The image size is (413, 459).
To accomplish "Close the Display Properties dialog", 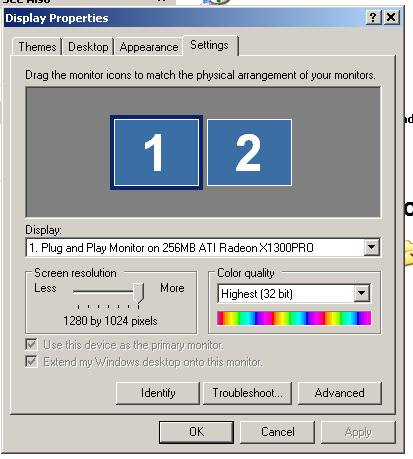I will point(391,17).
